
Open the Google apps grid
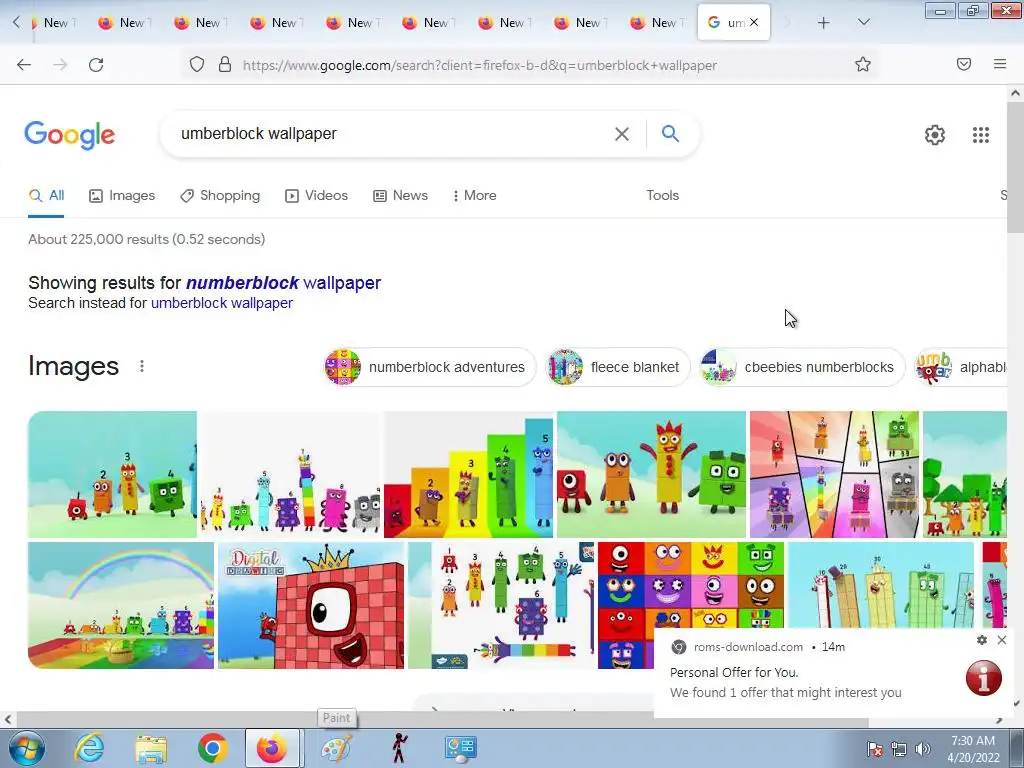tap(980, 135)
